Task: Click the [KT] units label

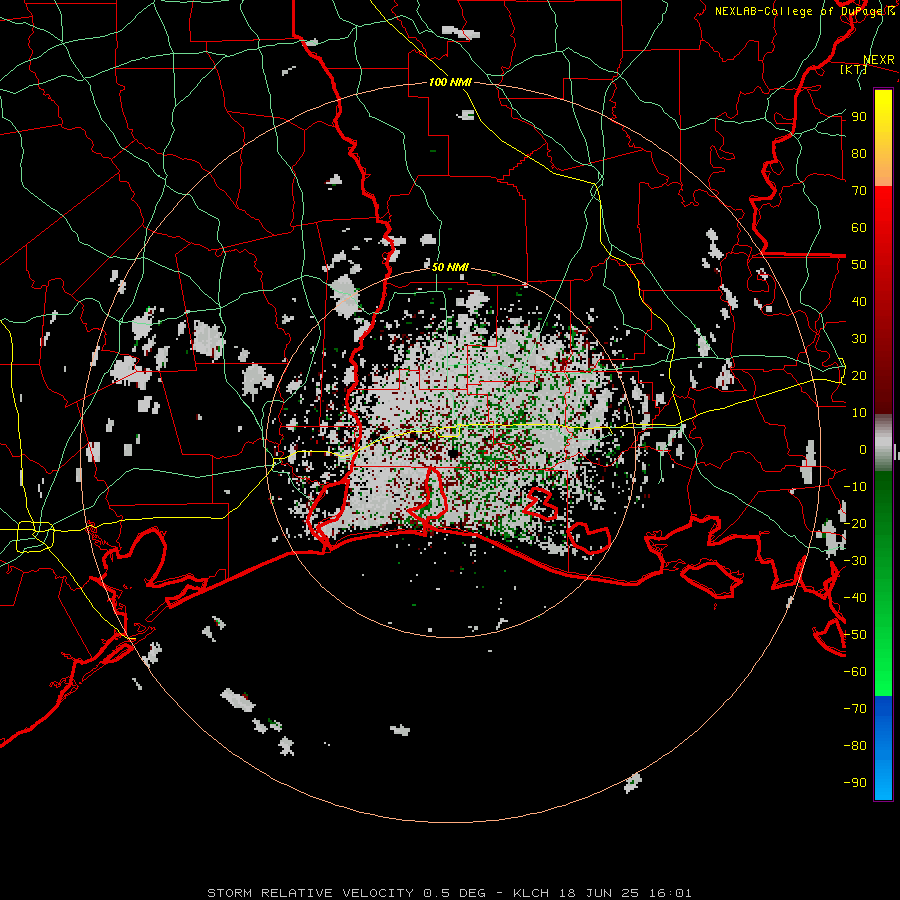Action: (x=853, y=69)
